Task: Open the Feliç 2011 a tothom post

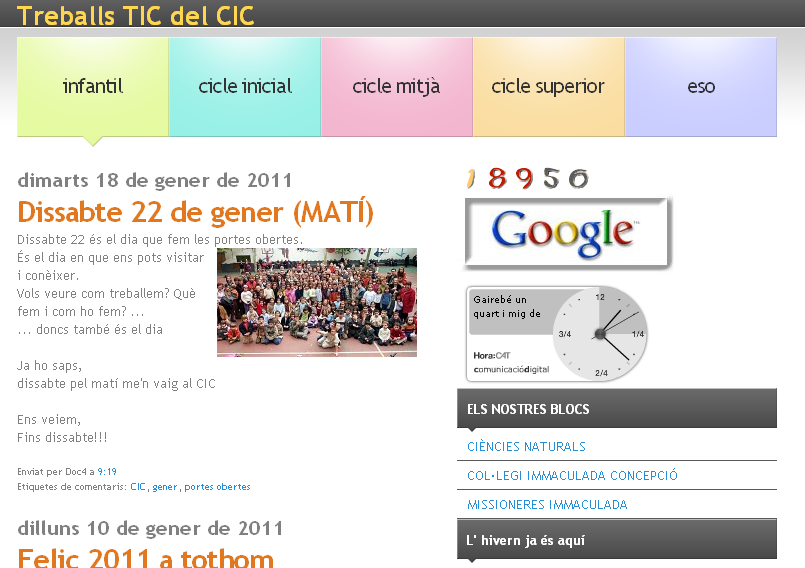Action: 145,558
